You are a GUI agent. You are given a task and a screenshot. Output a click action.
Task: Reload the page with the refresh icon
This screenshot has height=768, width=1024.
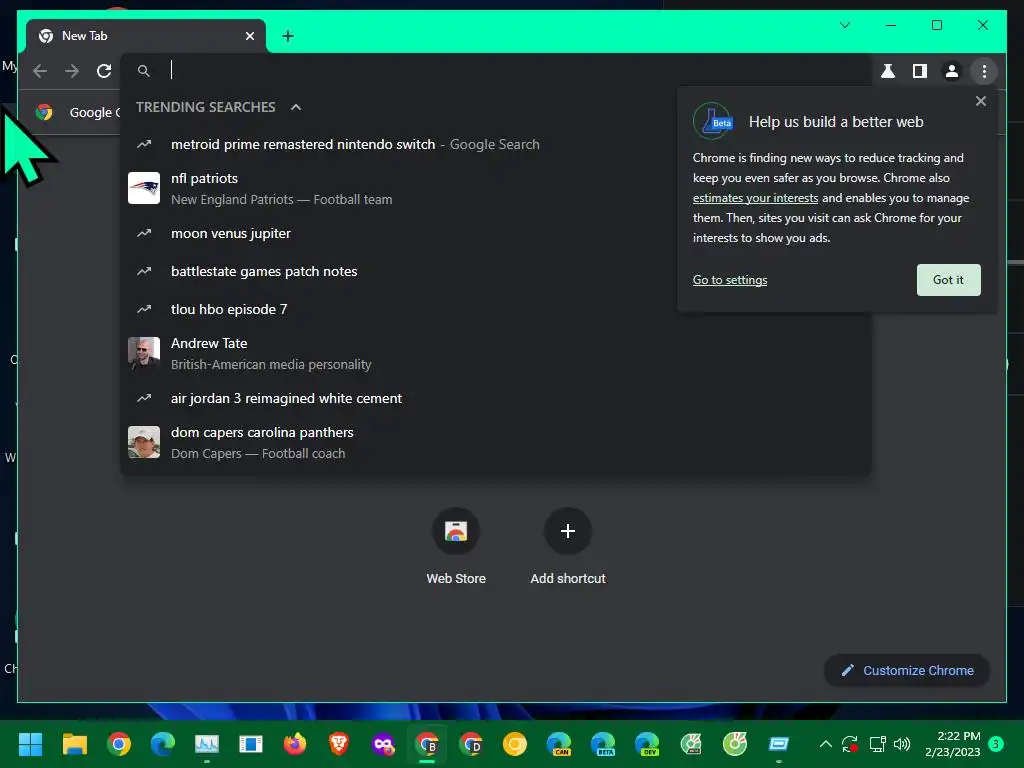click(104, 71)
